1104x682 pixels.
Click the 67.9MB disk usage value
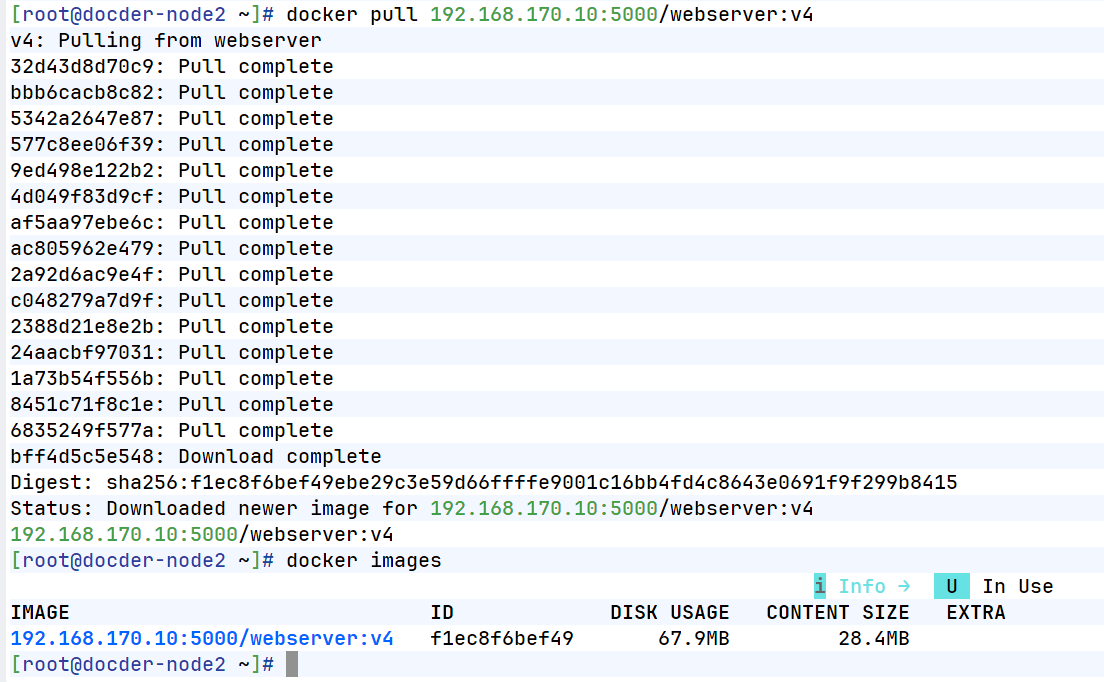pos(694,638)
